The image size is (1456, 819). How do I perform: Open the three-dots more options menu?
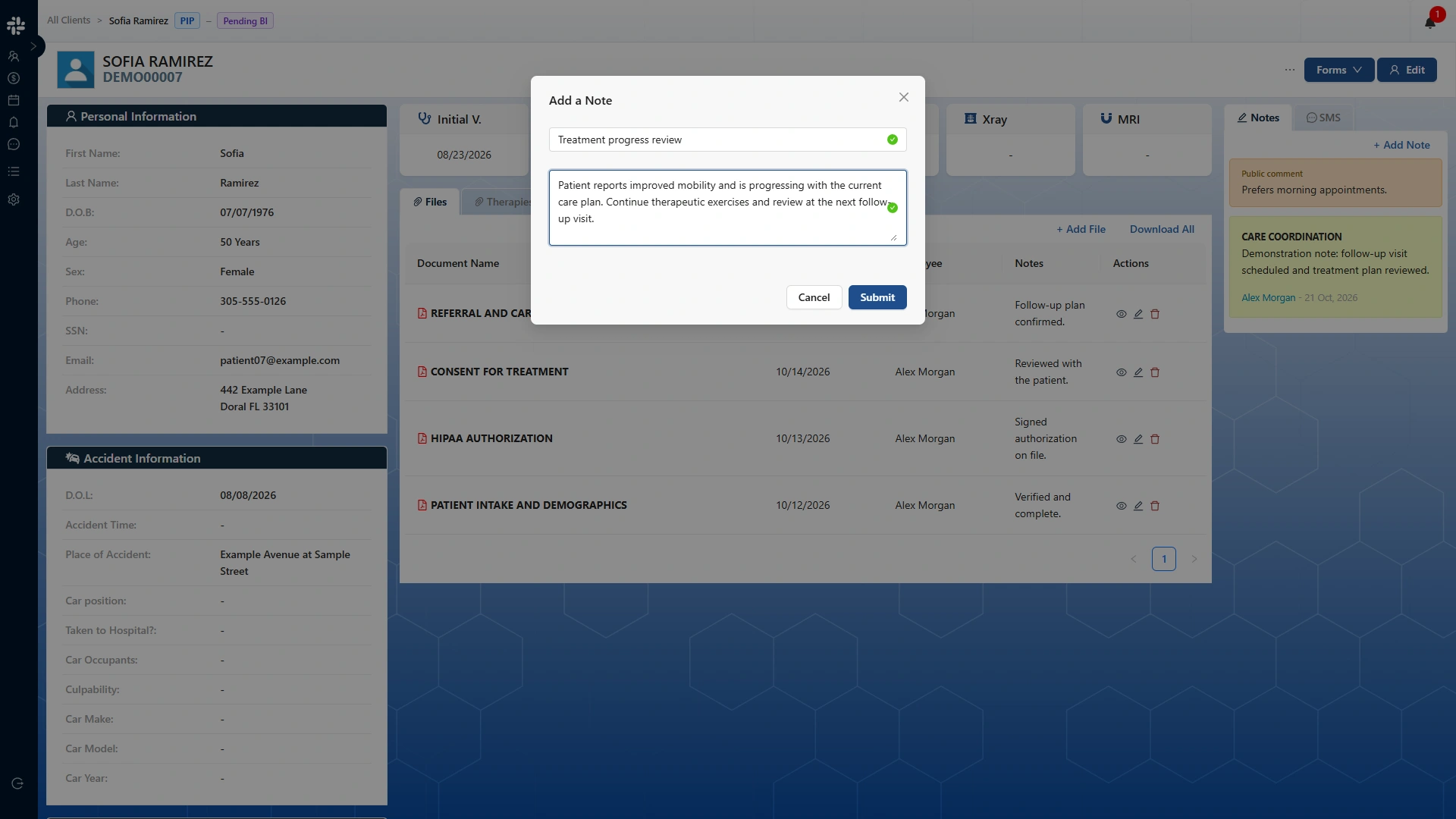[1290, 70]
